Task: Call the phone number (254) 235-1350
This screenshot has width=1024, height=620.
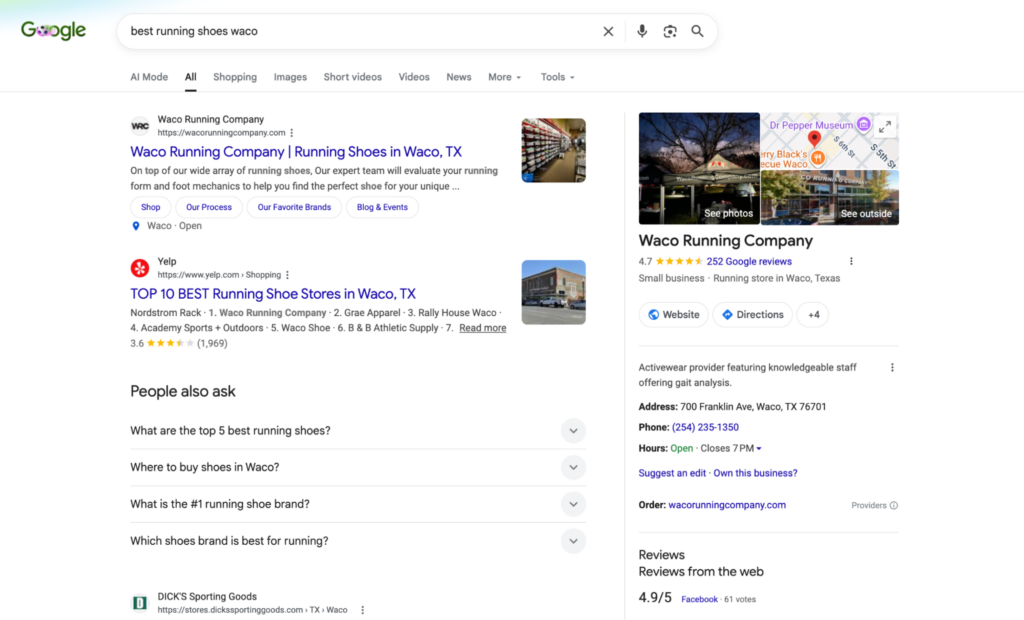Action: [x=705, y=427]
